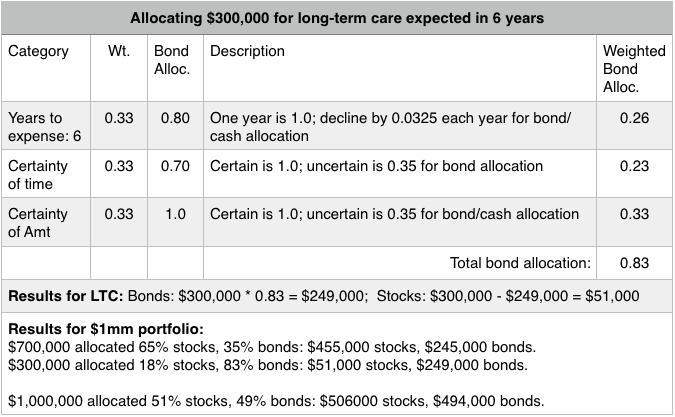Click the table title about allocating $300,000
The height and width of the screenshot is (417, 675).
click(x=336, y=17)
